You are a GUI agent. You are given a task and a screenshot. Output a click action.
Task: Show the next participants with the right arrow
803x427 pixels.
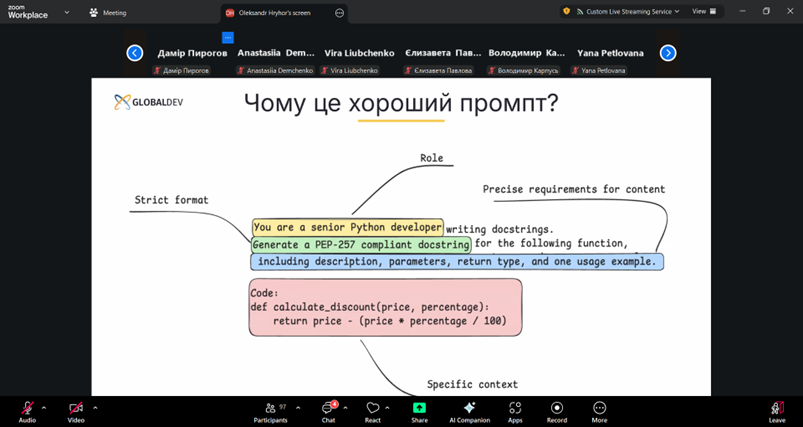pyautogui.click(x=668, y=53)
